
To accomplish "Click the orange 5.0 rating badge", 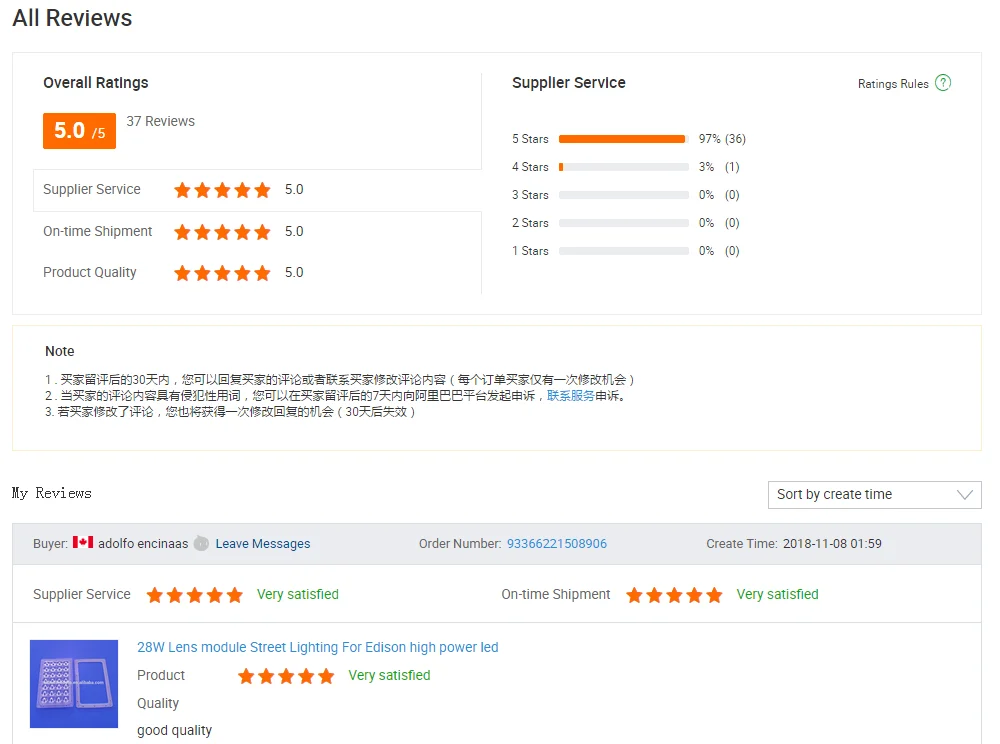I will click(78, 130).
